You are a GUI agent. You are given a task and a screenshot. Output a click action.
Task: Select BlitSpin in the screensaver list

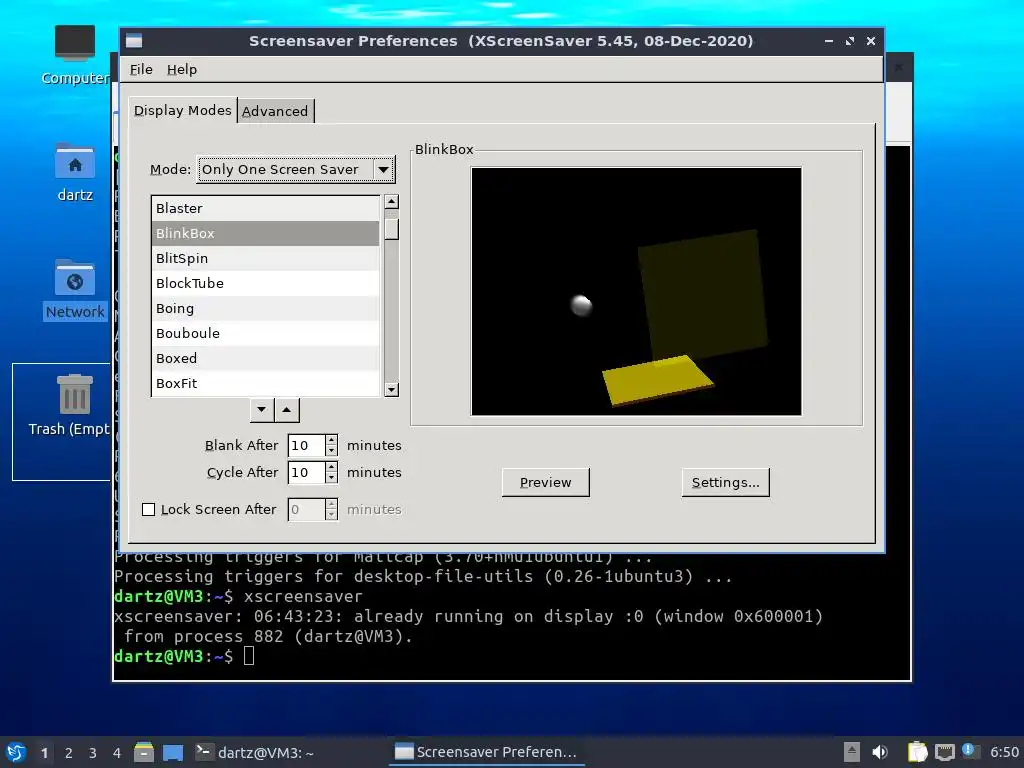[265, 258]
